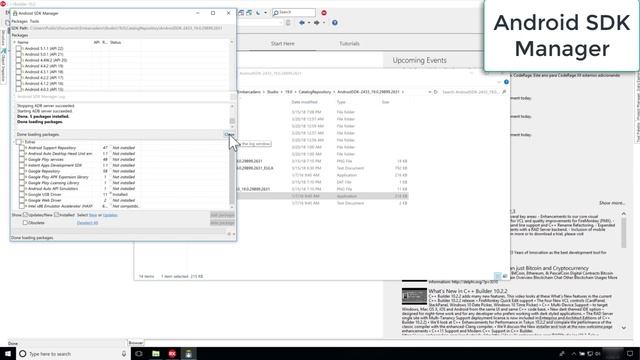Image resolution: width=640 pixels, height=360 pixels.
Task: Click the File Explorer taskbar icon
Action: tap(156, 353)
